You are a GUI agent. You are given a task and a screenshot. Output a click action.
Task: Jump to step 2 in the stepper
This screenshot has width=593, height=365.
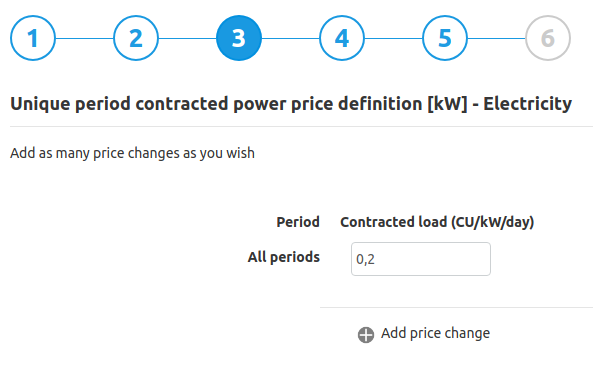coord(136,38)
